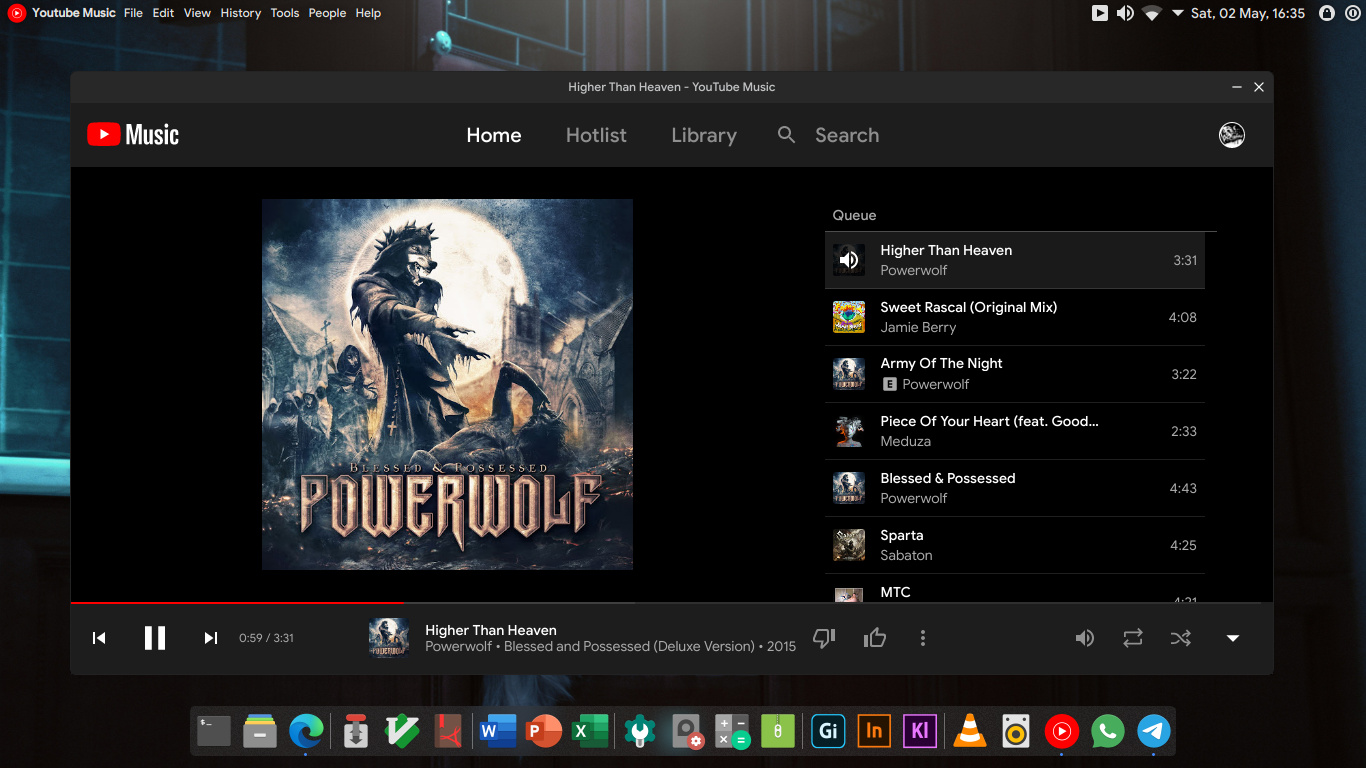Dislike Higher Than Heaven with thumbs down
The width and height of the screenshot is (1366, 768).
pos(824,638)
